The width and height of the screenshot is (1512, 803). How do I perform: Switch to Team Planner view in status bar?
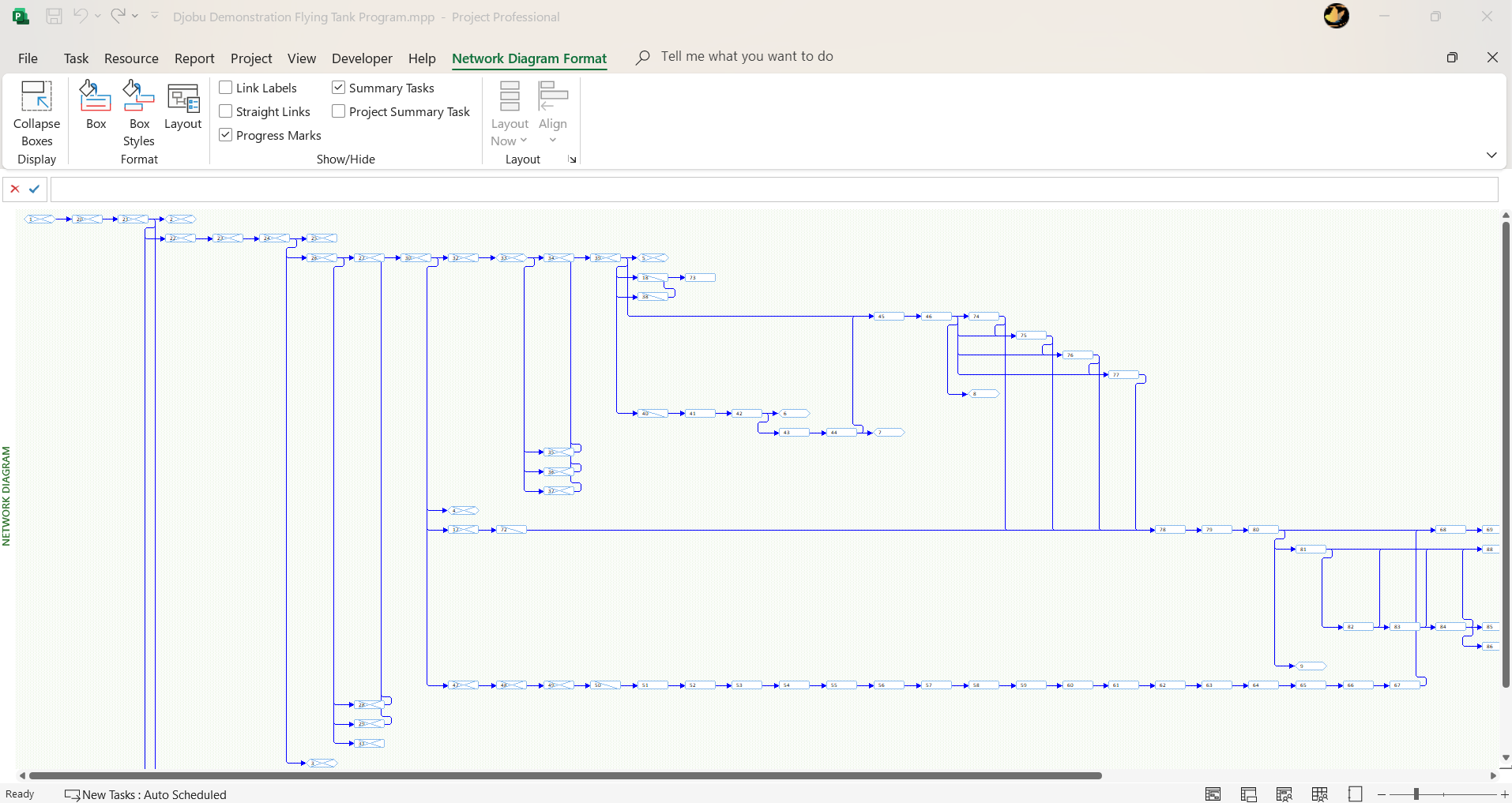tap(1284, 794)
